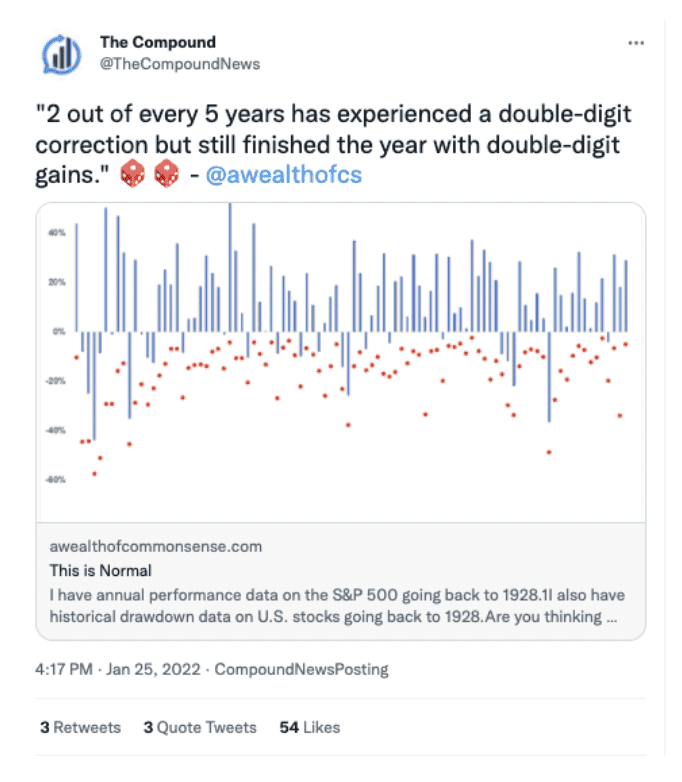682x782 pixels.
Task: Click the 4:17 PM timestamp
Action: pos(64,669)
